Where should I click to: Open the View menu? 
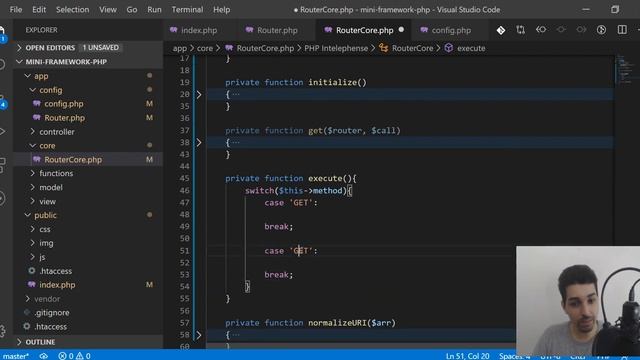pos(108,9)
